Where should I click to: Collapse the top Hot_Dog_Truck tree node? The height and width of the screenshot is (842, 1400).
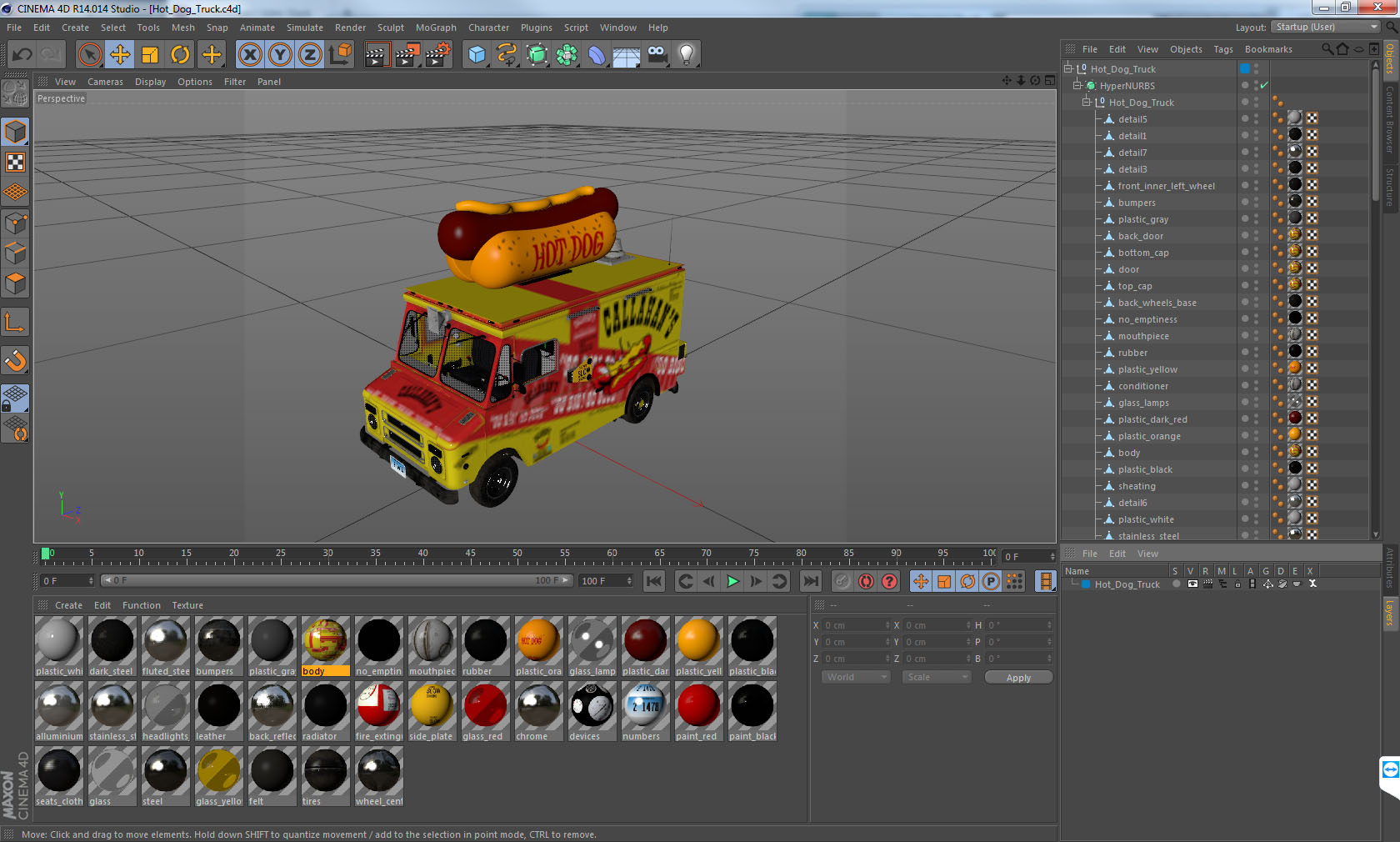[x=1067, y=68]
